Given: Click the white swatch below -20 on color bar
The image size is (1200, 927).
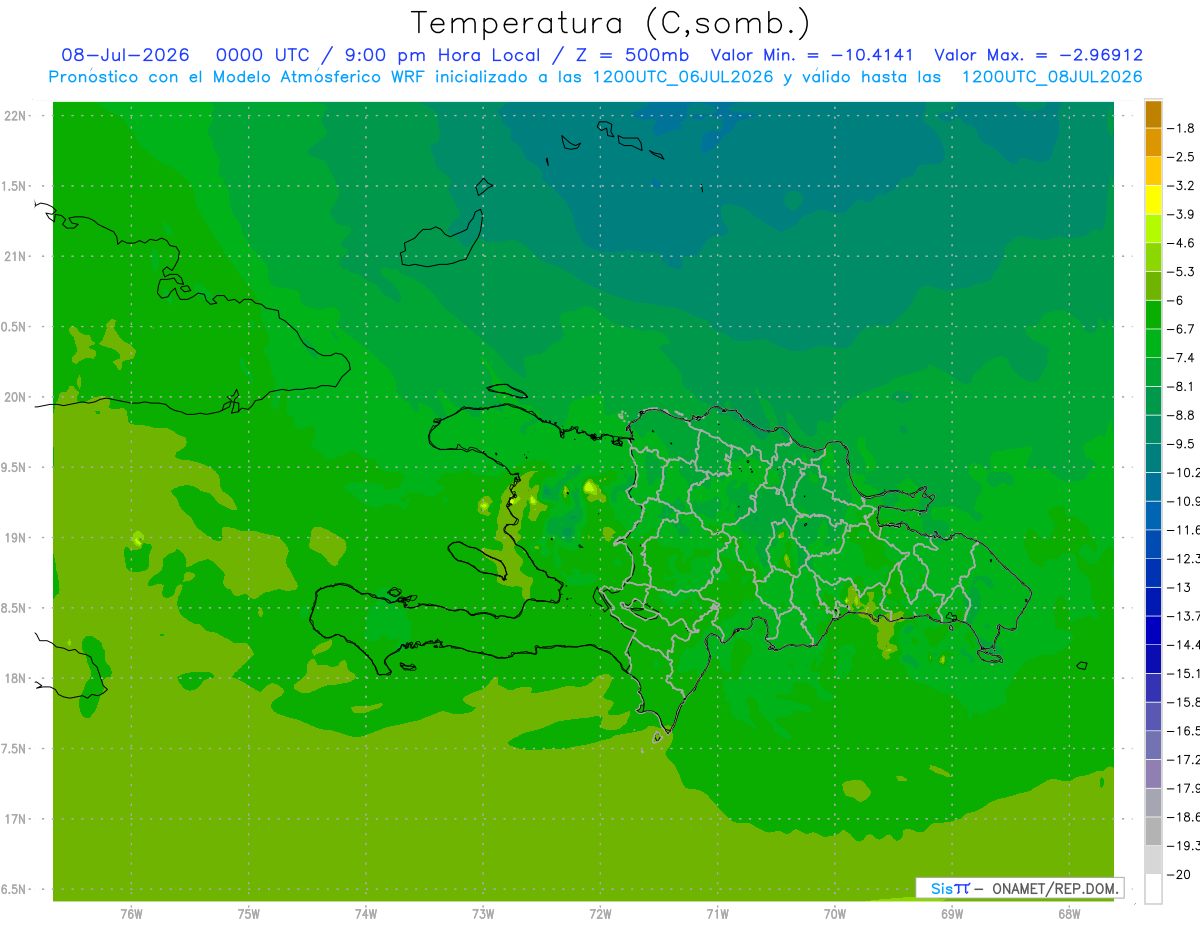Looking at the screenshot, I should [1153, 888].
